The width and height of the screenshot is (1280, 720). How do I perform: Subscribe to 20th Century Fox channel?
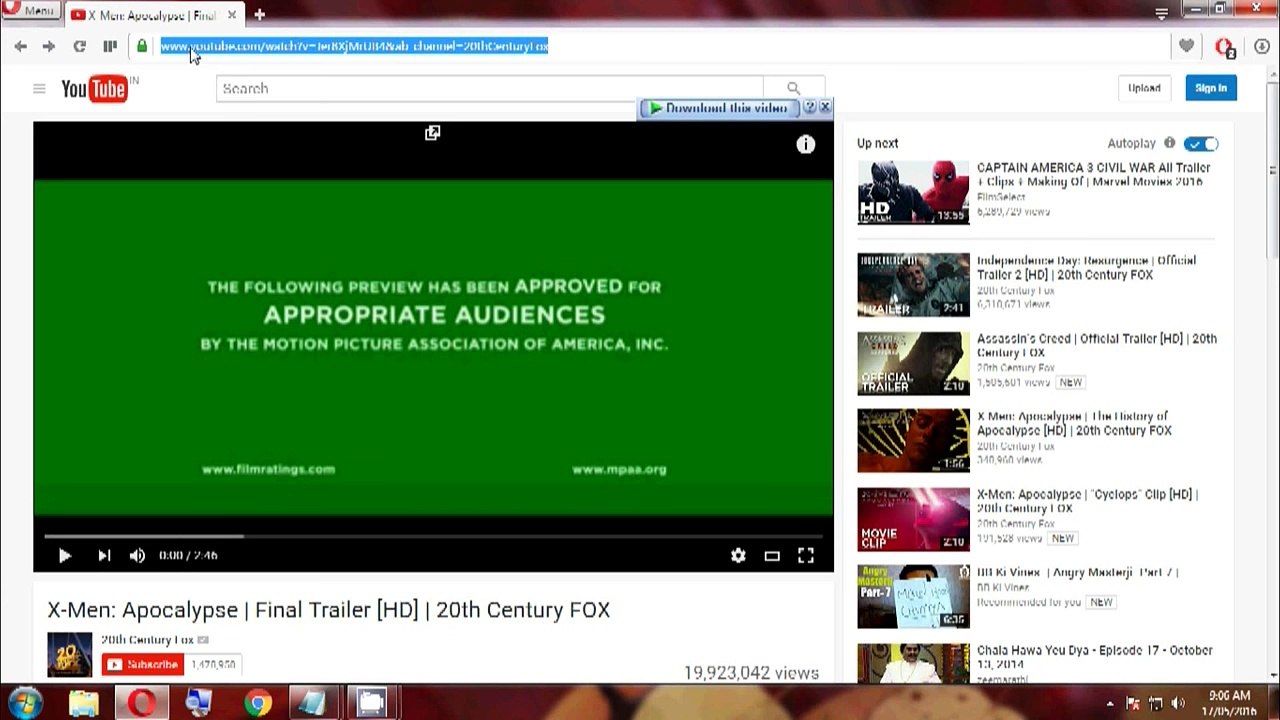(142, 665)
